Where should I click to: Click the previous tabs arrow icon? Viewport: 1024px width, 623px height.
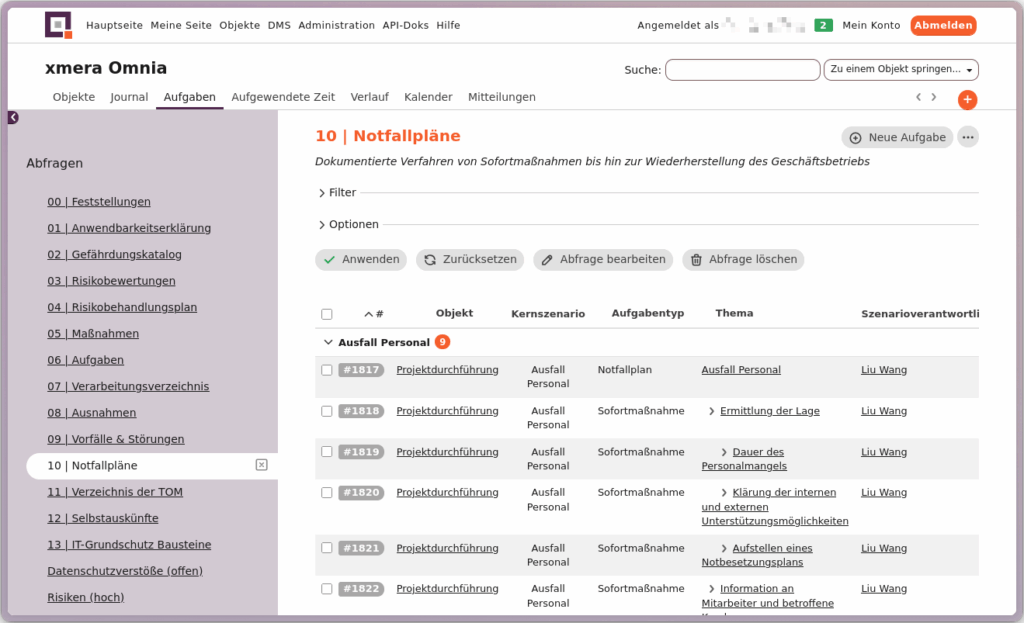tap(918, 97)
